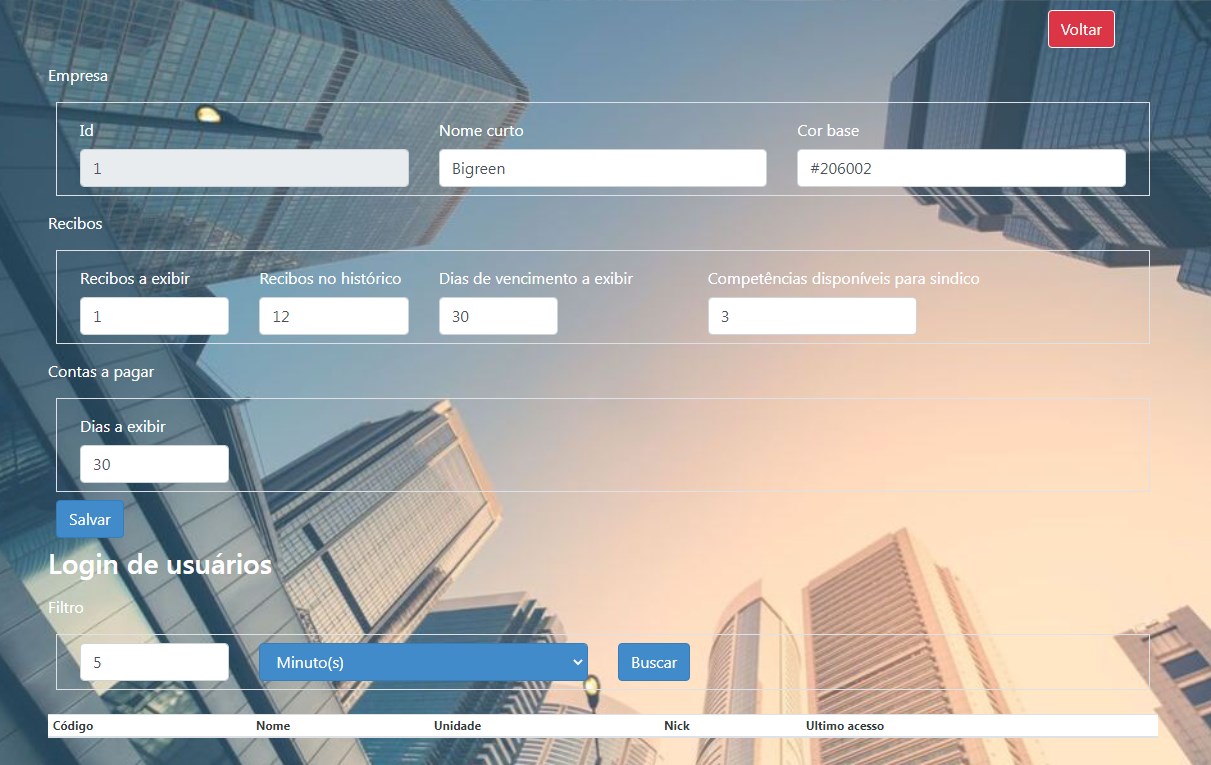Image resolution: width=1211 pixels, height=765 pixels.
Task: Select the Competências disponíveis para síndico input
Action: point(811,316)
